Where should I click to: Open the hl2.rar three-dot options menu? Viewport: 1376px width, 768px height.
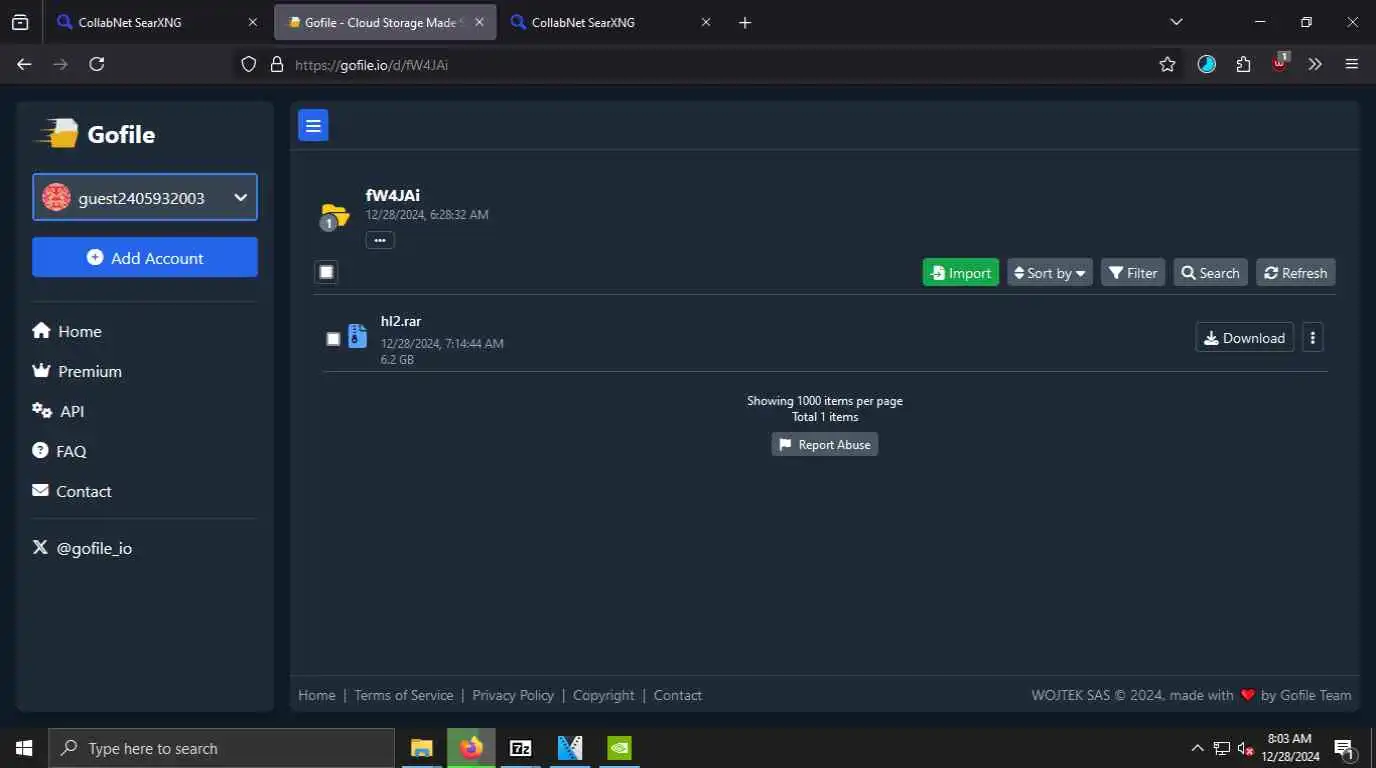(x=1313, y=338)
